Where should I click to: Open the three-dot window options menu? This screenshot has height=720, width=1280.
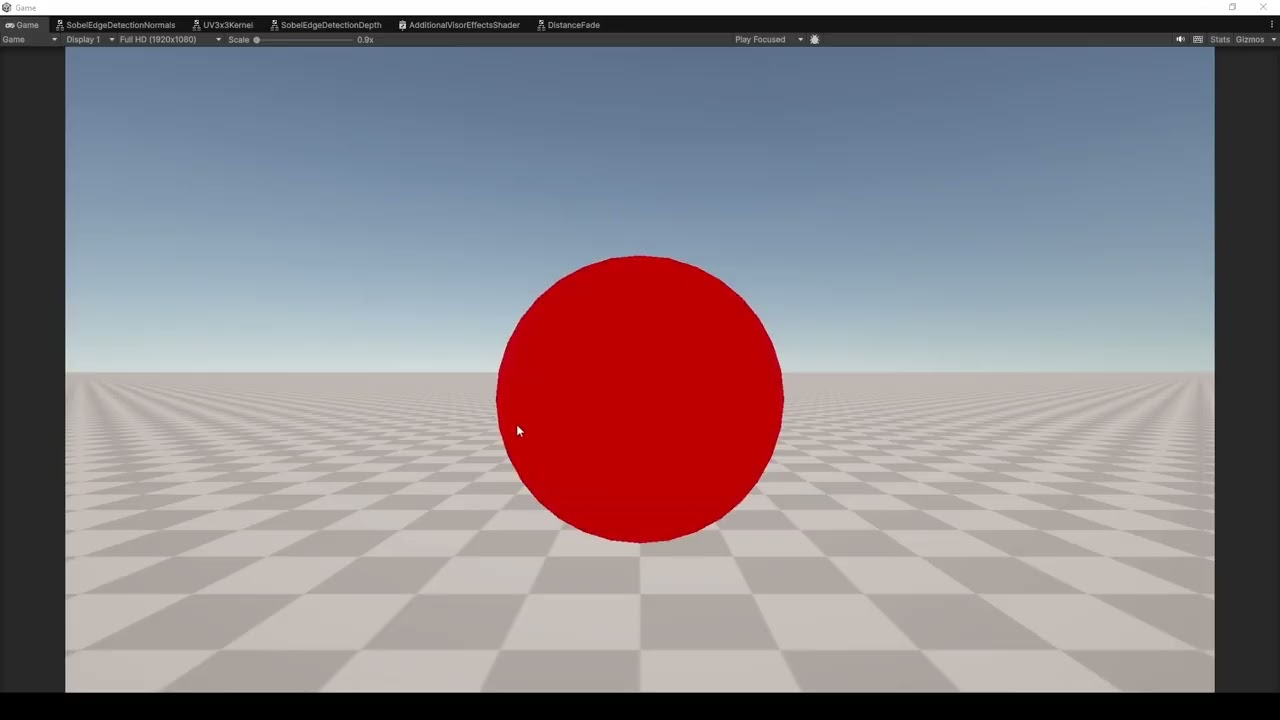tap(1273, 25)
